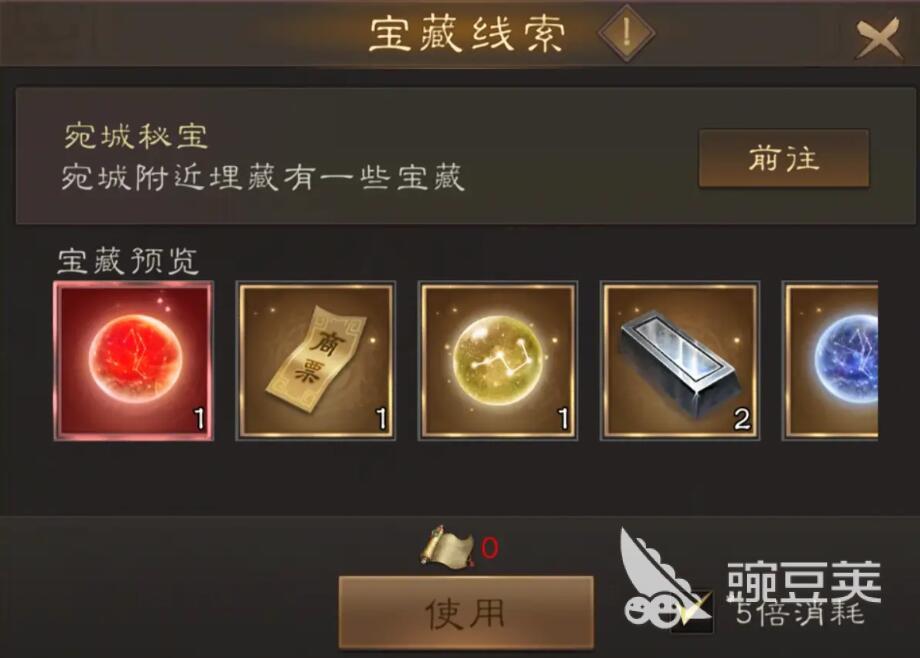
Task: Select the golden constellation orb reward
Action: tap(498, 361)
